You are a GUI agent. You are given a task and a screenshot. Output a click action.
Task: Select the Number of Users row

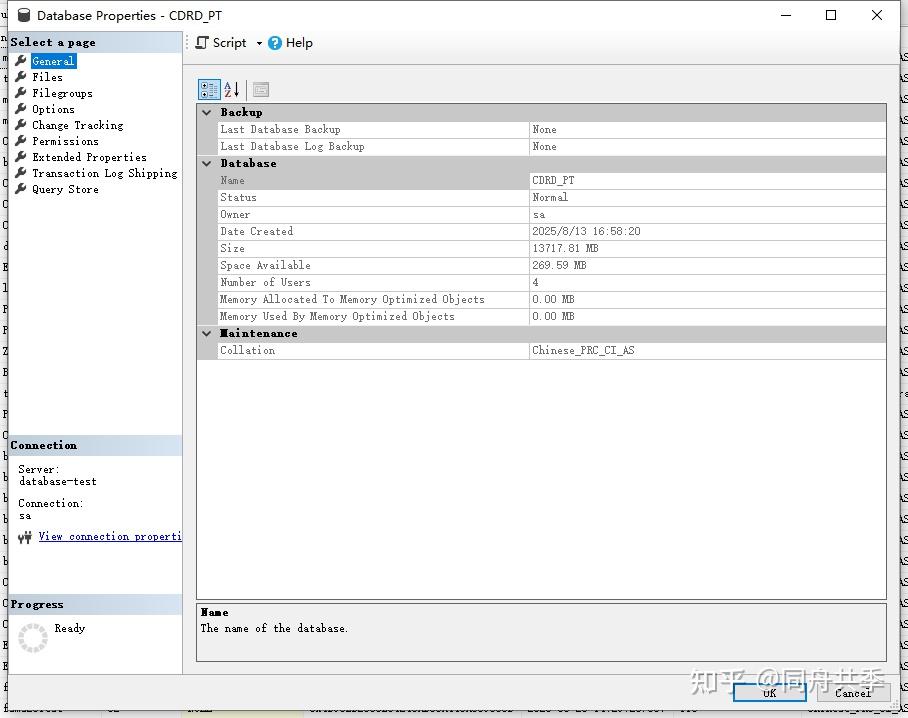(x=551, y=282)
